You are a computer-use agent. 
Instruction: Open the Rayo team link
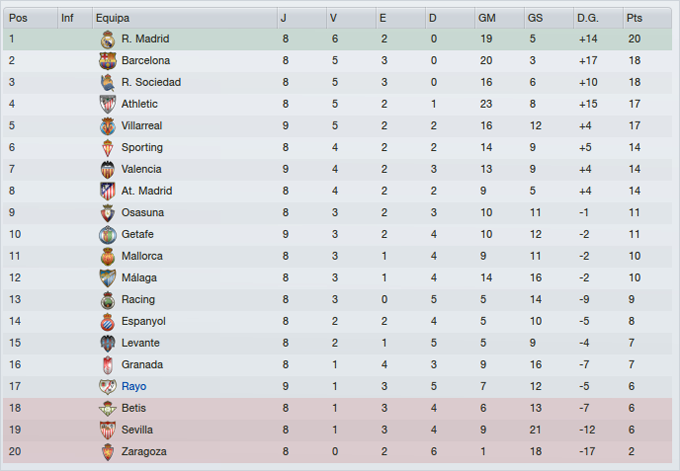[134, 386]
